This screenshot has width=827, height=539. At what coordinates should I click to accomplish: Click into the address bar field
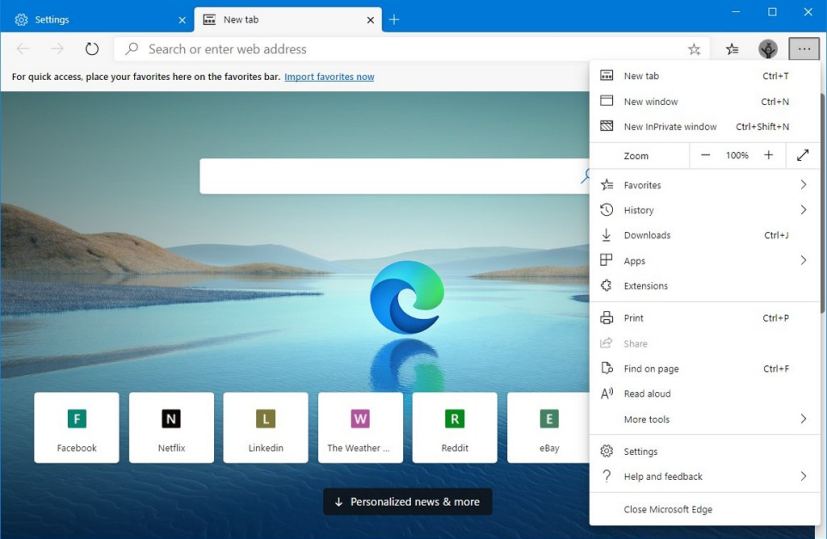pyautogui.click(x=412, y=49)
